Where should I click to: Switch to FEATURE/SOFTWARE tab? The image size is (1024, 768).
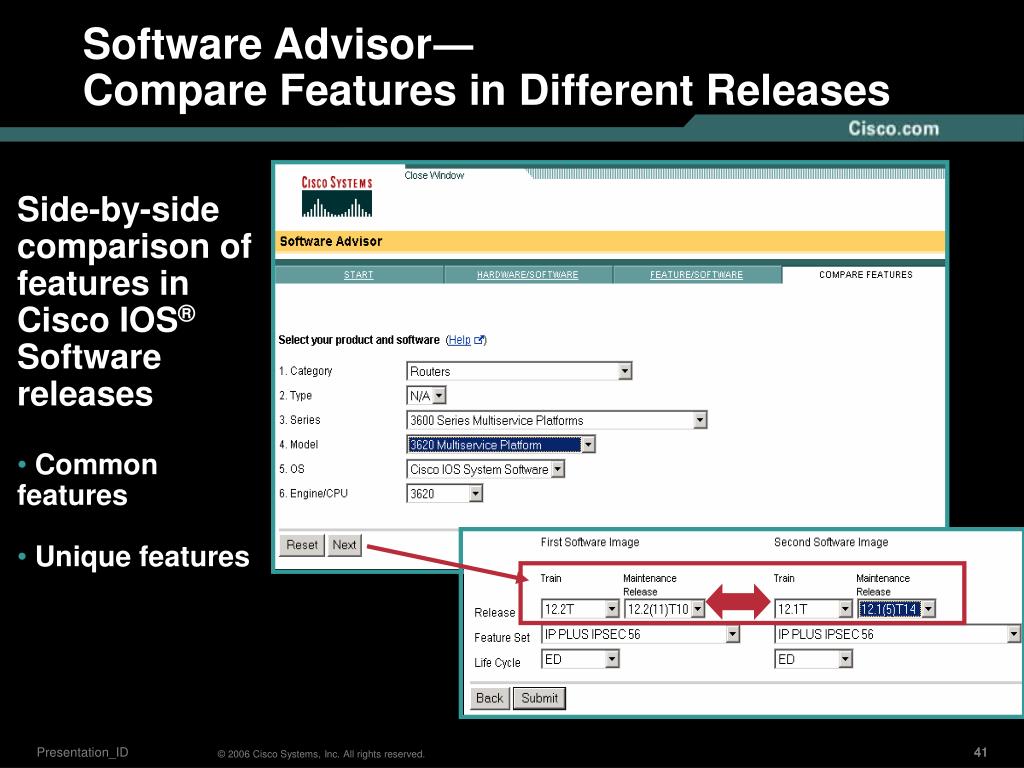tap(696, 275)
